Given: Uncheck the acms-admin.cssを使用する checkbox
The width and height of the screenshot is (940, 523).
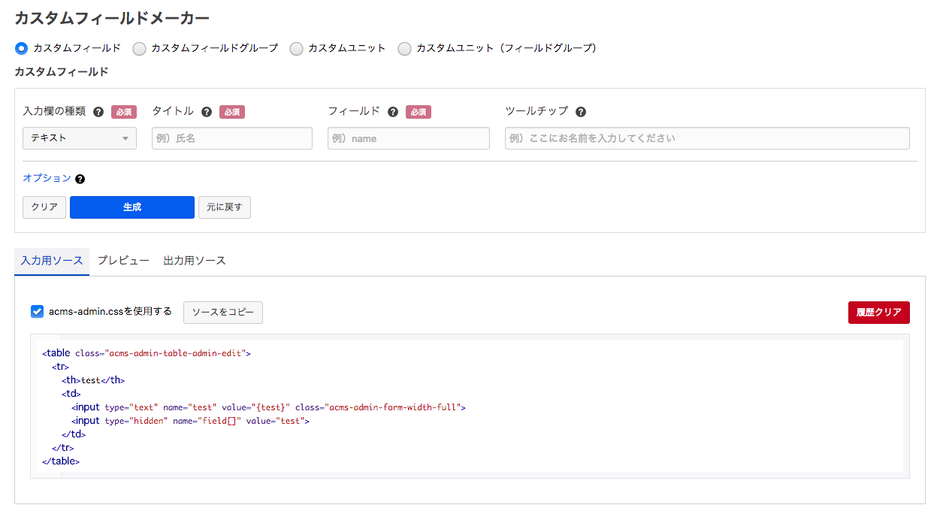Looking at the screenshot, I should (37, 312).
